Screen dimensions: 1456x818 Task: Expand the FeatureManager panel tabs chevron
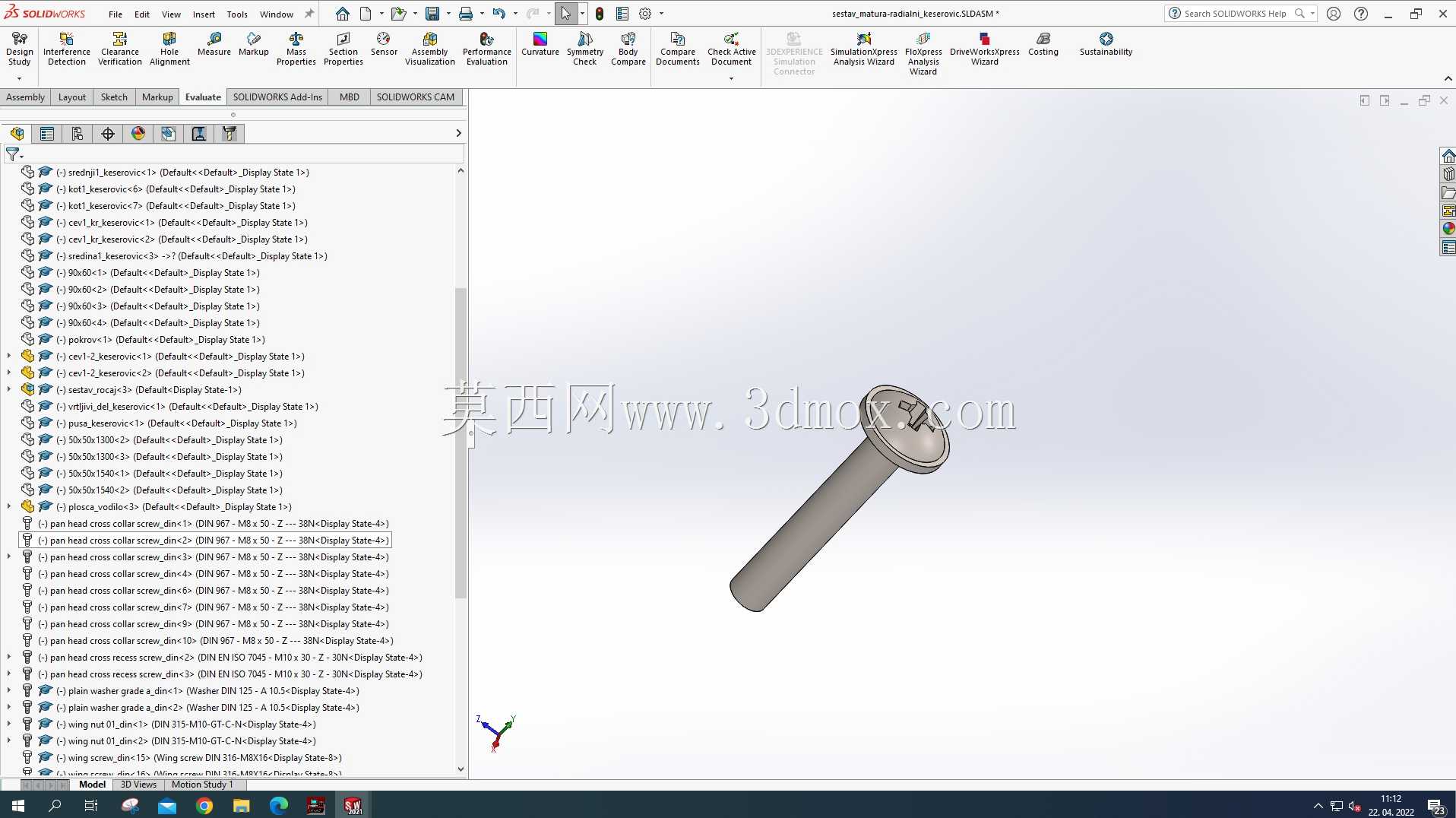[x=458, y=133]
